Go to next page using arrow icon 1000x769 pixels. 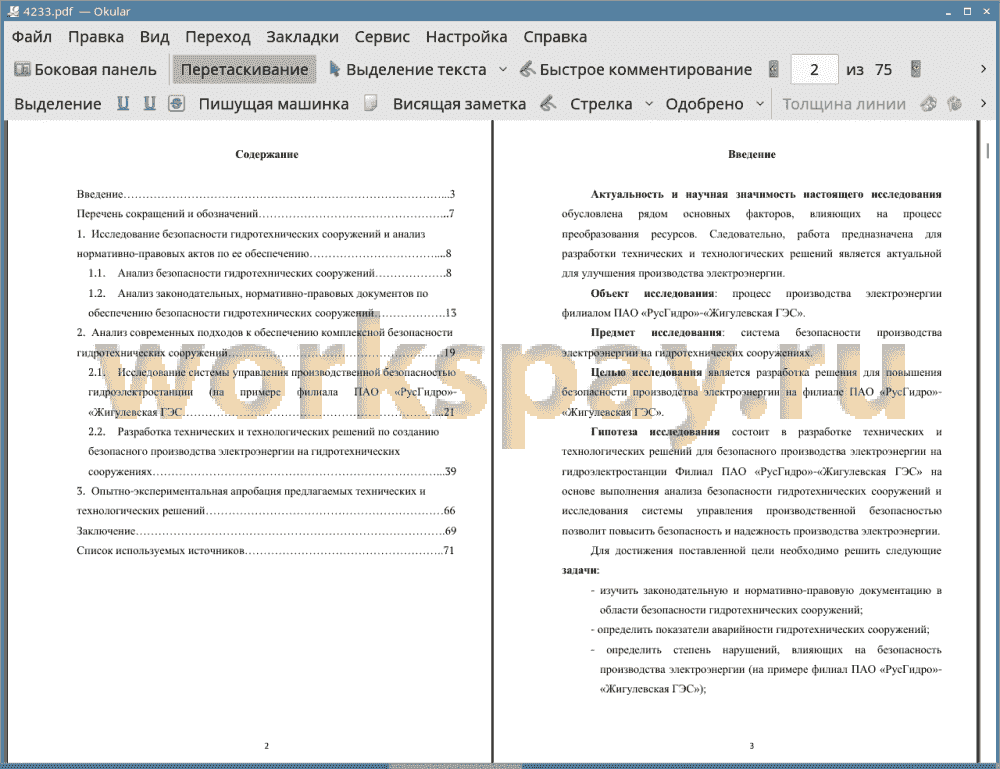tap(915, 70)
